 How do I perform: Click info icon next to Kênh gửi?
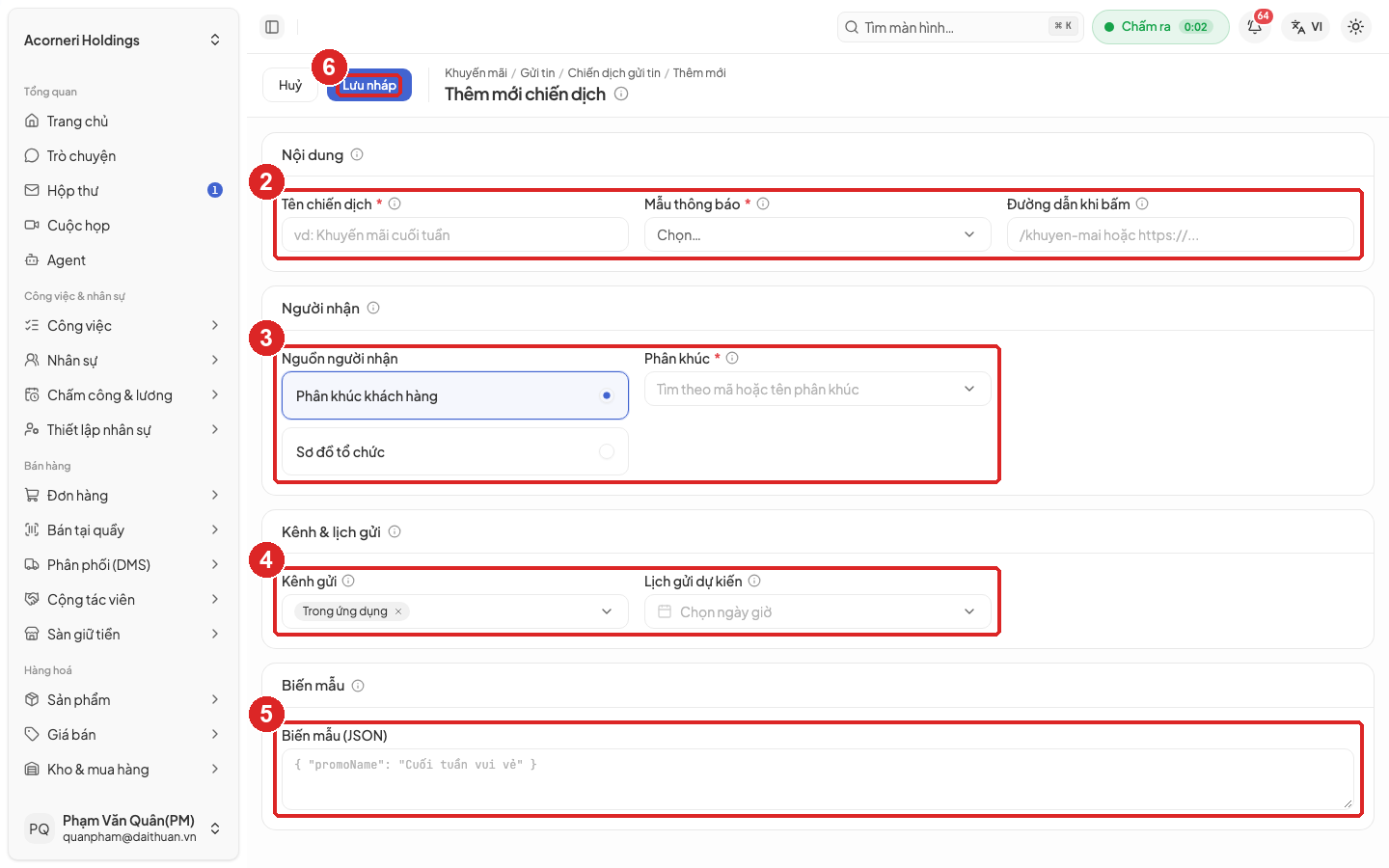click(348, 581)
